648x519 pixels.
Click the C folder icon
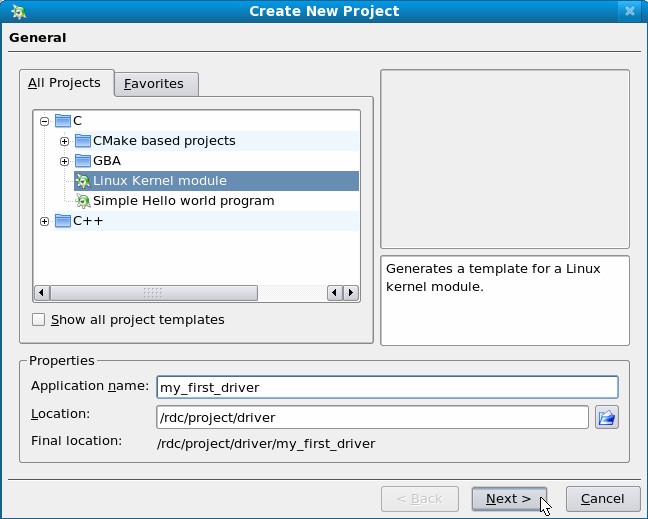click(x=63, y=121)
